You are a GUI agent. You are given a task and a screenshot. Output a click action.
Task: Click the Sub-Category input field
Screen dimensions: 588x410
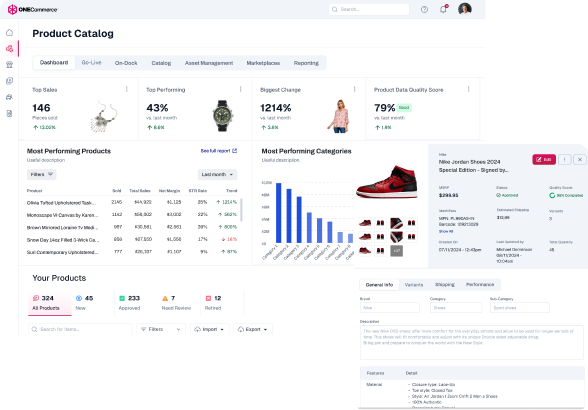pos(520,308)
